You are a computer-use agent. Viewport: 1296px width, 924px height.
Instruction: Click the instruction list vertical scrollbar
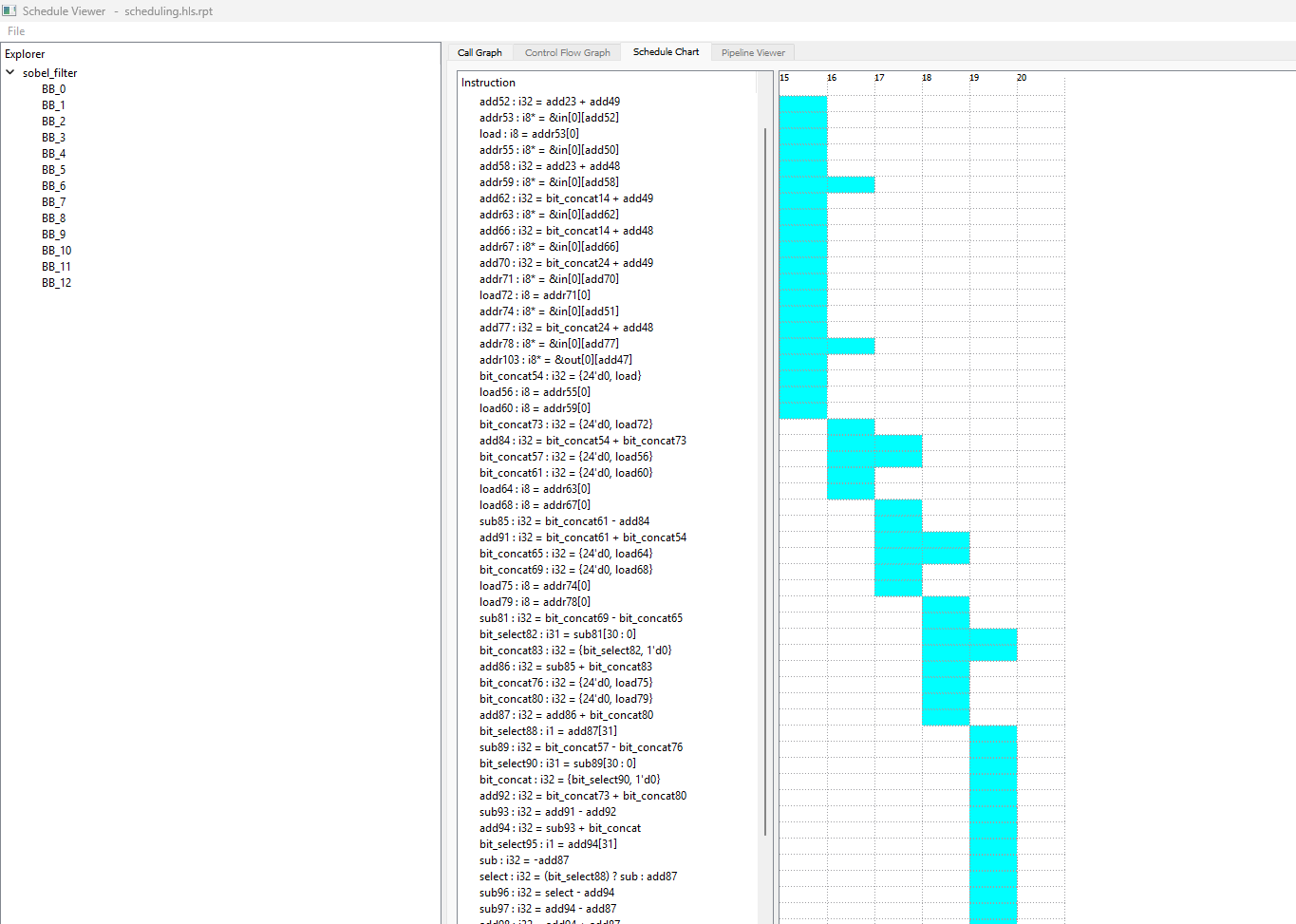(x=764, y=475)
